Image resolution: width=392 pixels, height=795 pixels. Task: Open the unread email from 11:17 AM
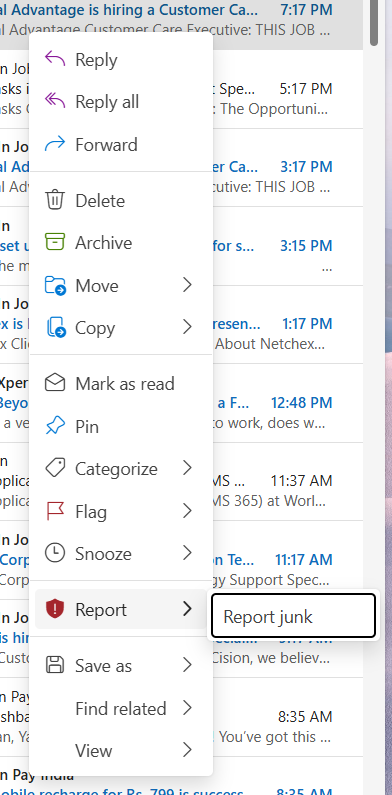click(x=289, y=560)
